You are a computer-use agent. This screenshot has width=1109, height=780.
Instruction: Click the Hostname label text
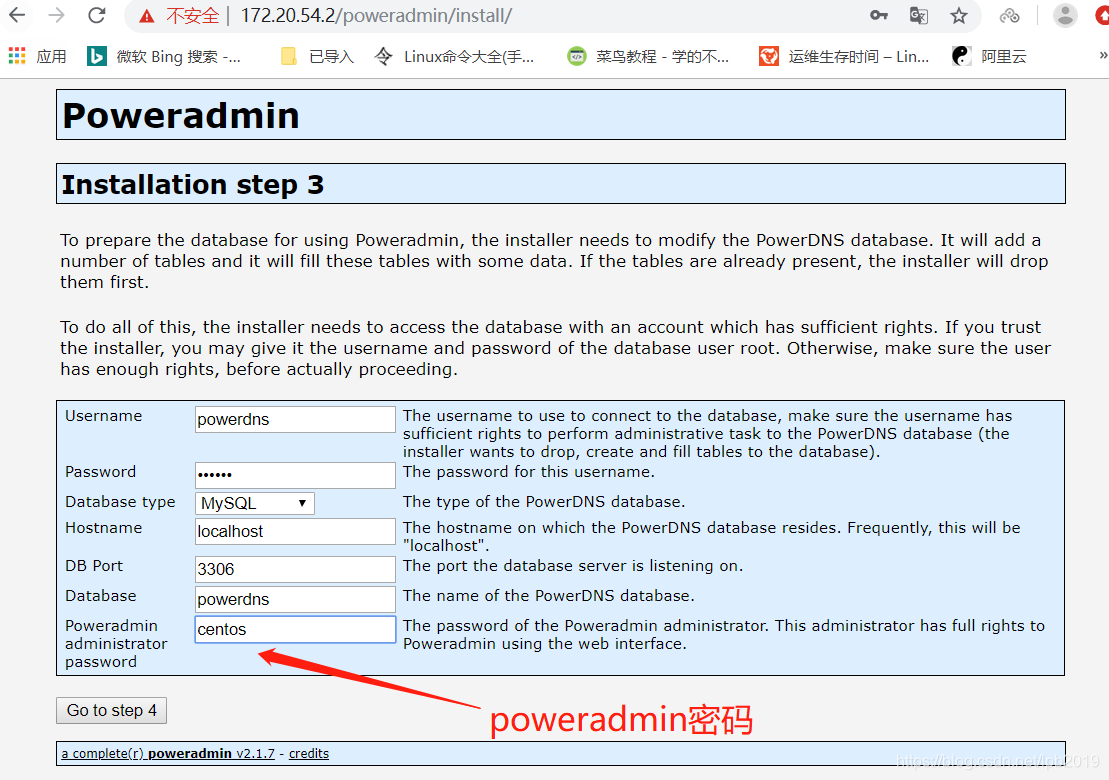point(104,528)
